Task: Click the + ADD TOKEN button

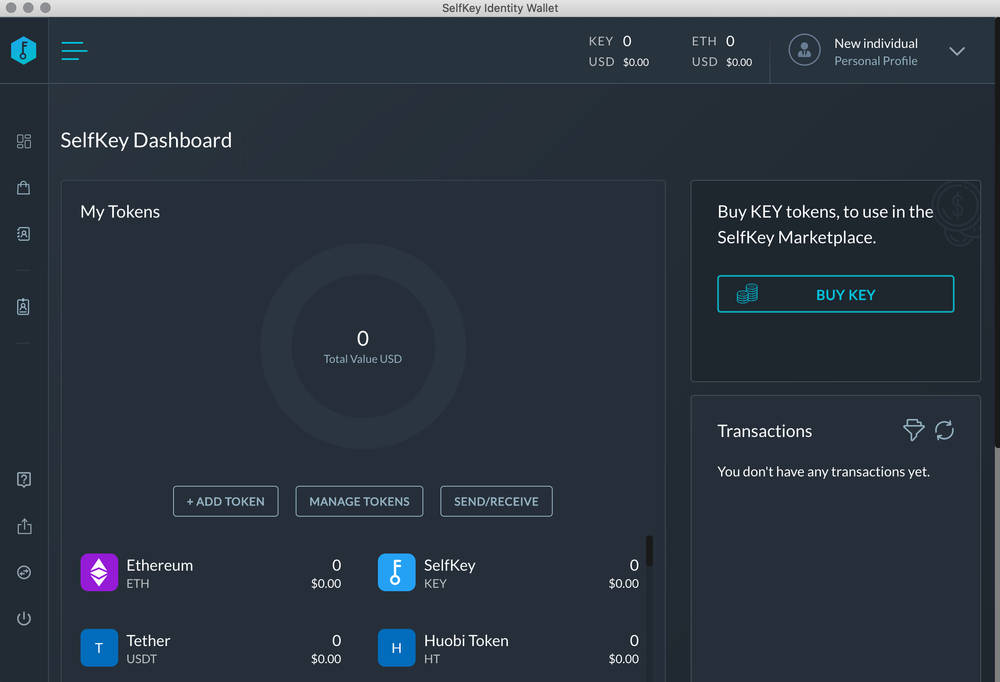Action: click(226, 501)
